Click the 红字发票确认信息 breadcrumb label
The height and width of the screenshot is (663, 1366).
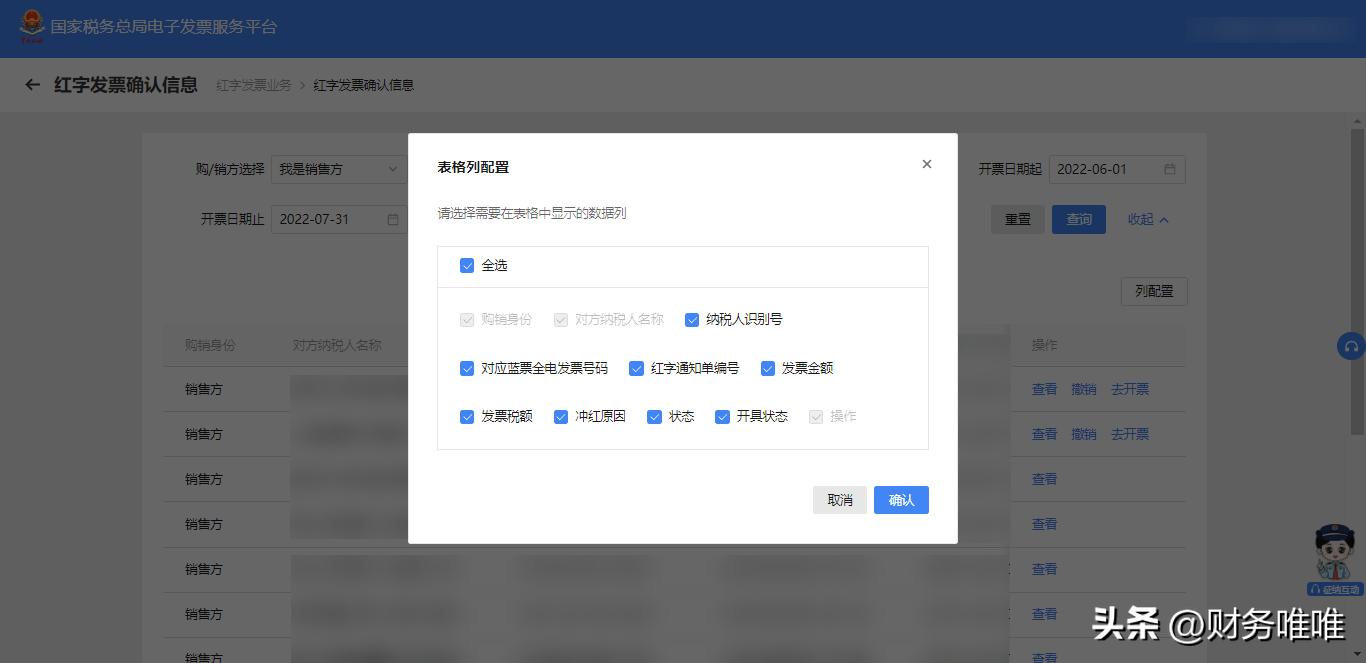[x=365, y=86]
